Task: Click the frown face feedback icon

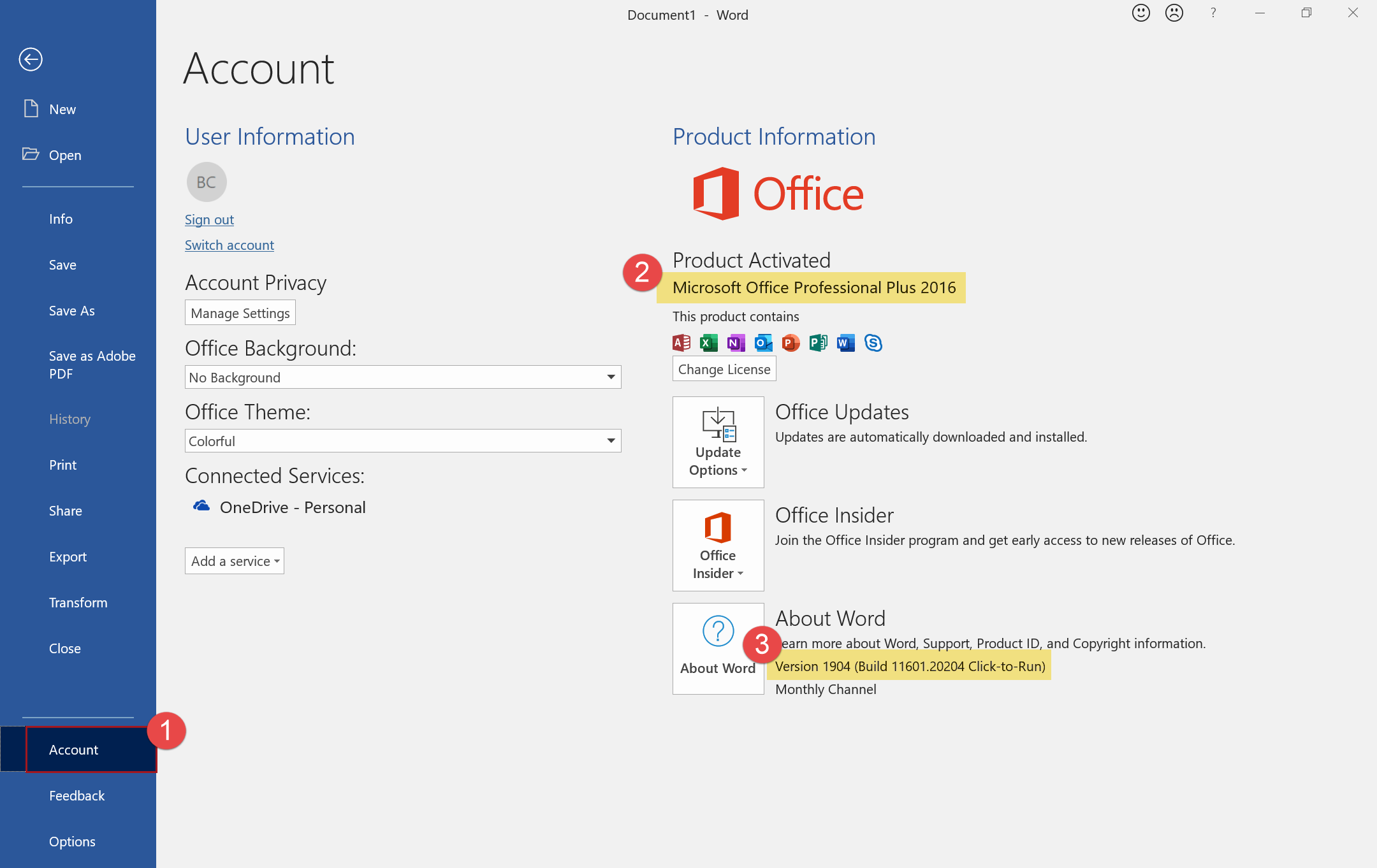Action: click(x=1174, y=13)
